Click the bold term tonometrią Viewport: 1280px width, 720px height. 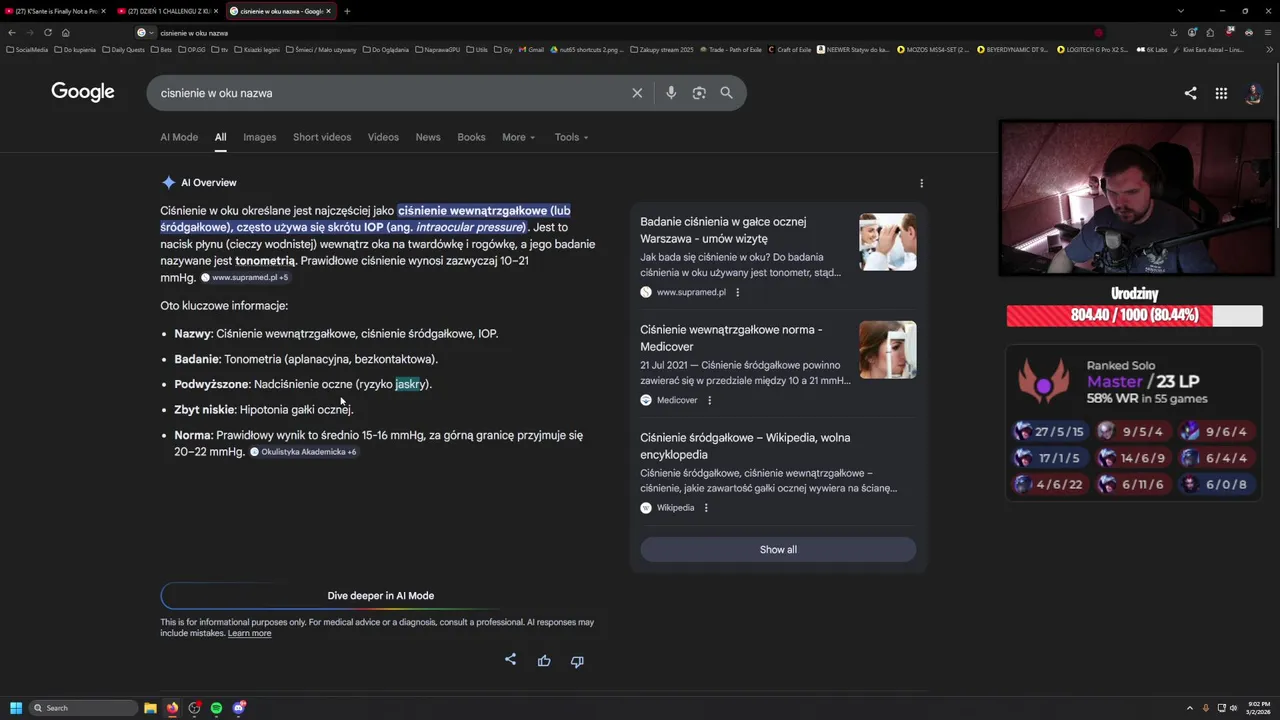tap(265, 261)
